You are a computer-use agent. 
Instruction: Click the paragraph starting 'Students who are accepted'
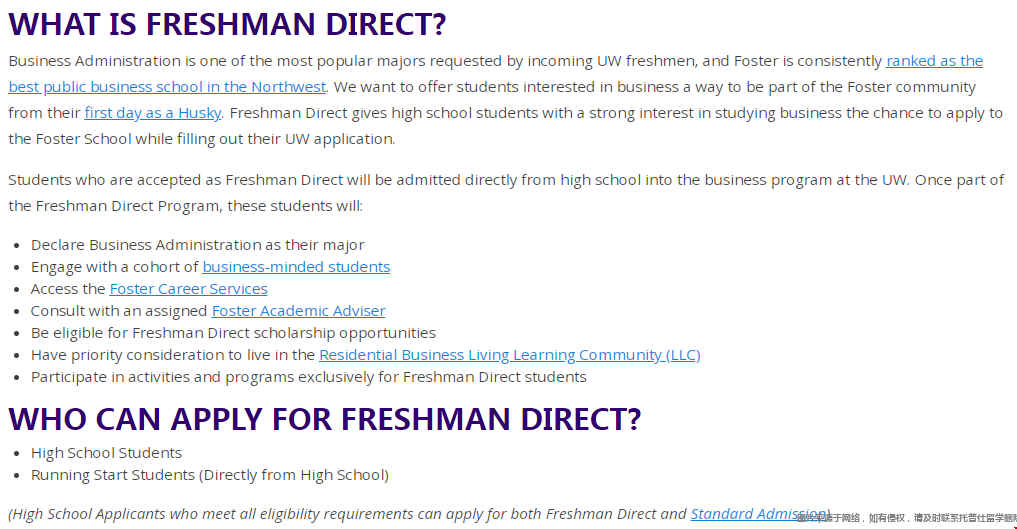tap(506, 193)
